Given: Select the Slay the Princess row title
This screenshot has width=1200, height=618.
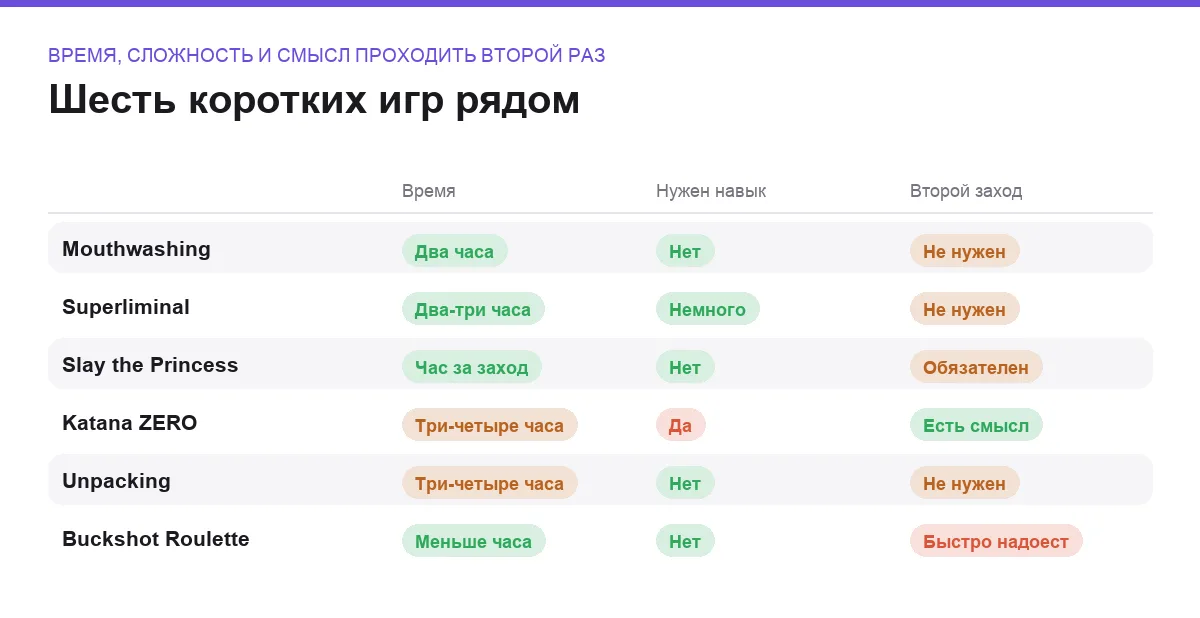Looking at the screenshot, I should point(150,365).
